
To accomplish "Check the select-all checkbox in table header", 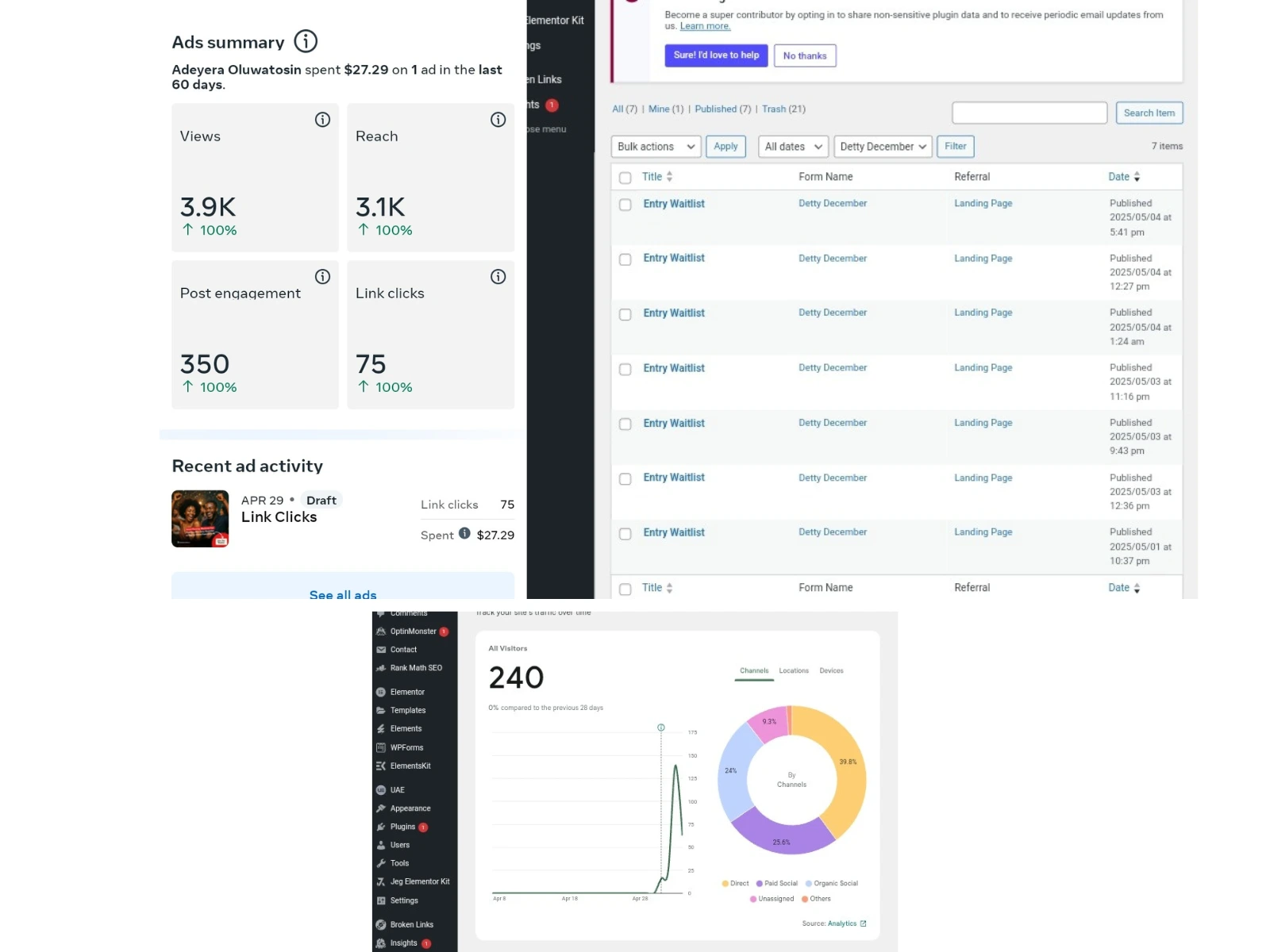I will [625, 178].
